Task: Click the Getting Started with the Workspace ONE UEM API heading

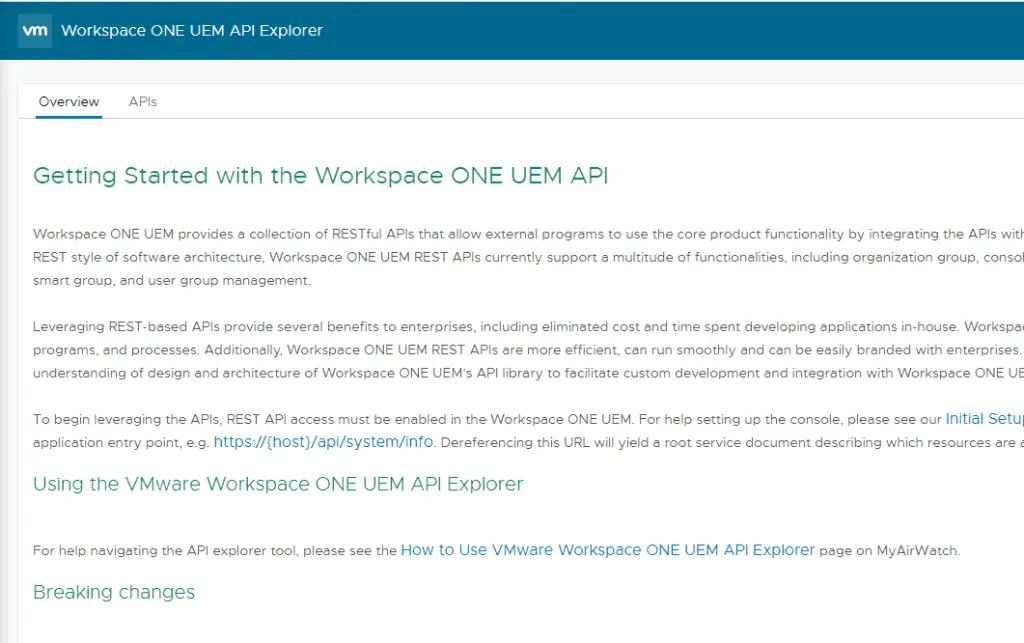Action: tap(321, 176)
